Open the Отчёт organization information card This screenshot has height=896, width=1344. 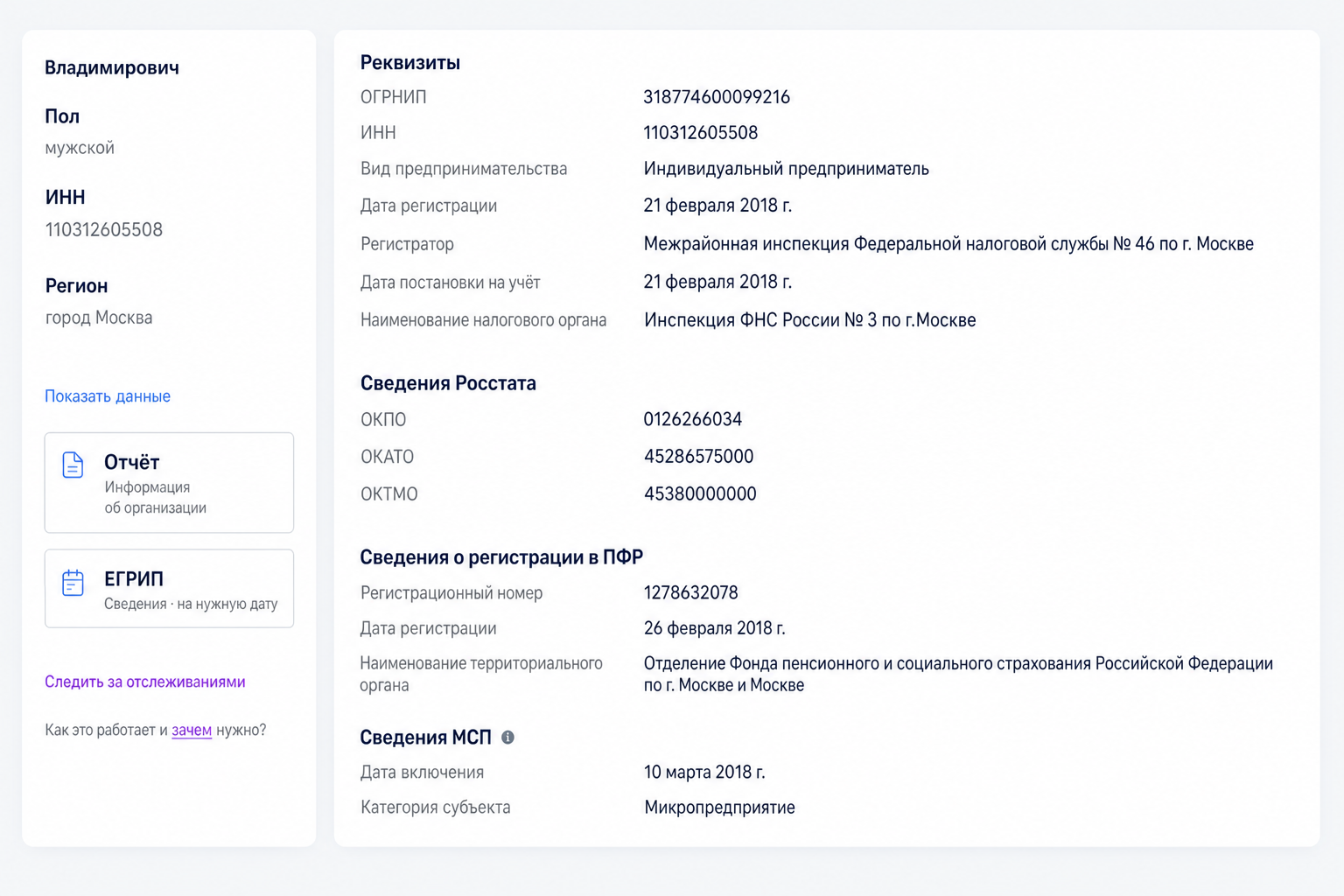point(169,482)
